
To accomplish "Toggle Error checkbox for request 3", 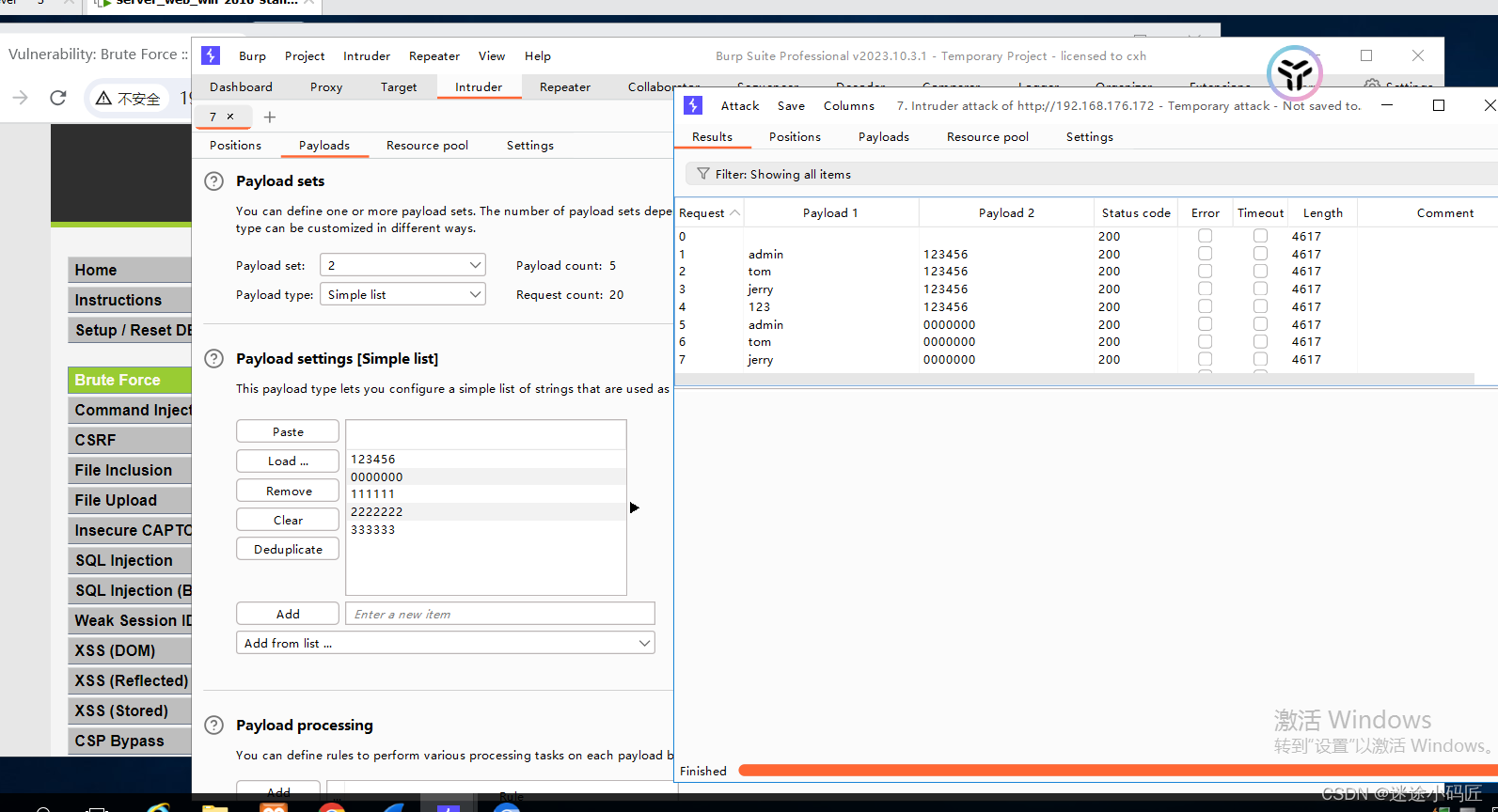I will click(x=1205, y=289).
